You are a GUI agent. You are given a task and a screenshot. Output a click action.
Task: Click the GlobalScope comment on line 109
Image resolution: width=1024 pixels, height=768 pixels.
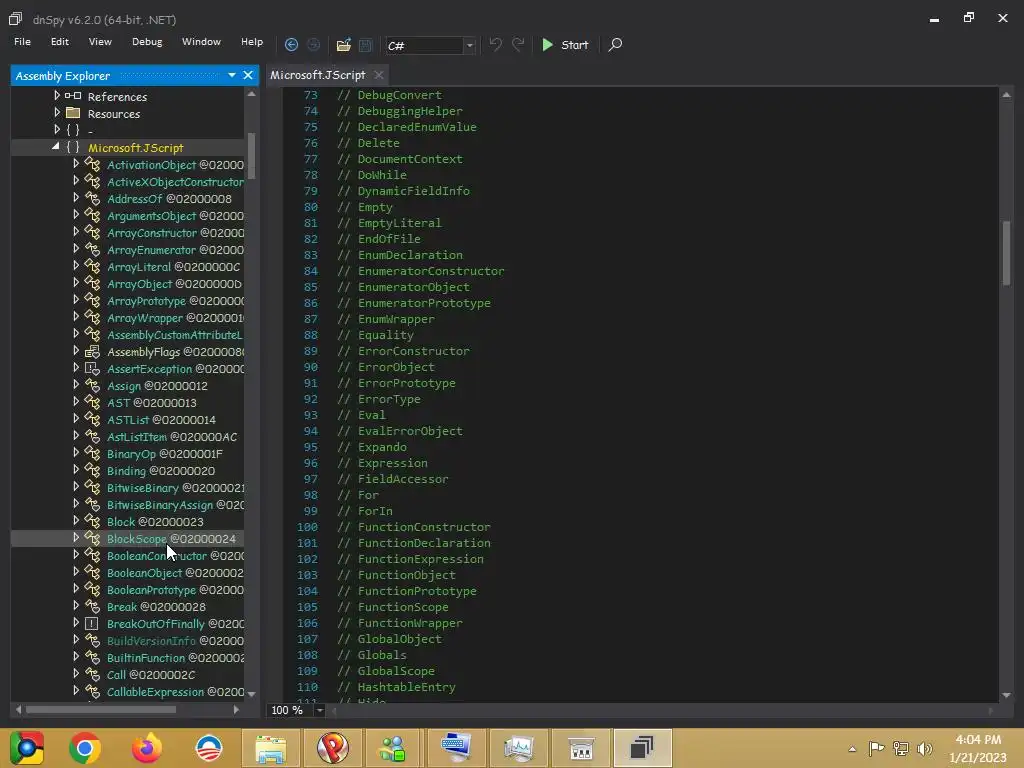point(385,671)
